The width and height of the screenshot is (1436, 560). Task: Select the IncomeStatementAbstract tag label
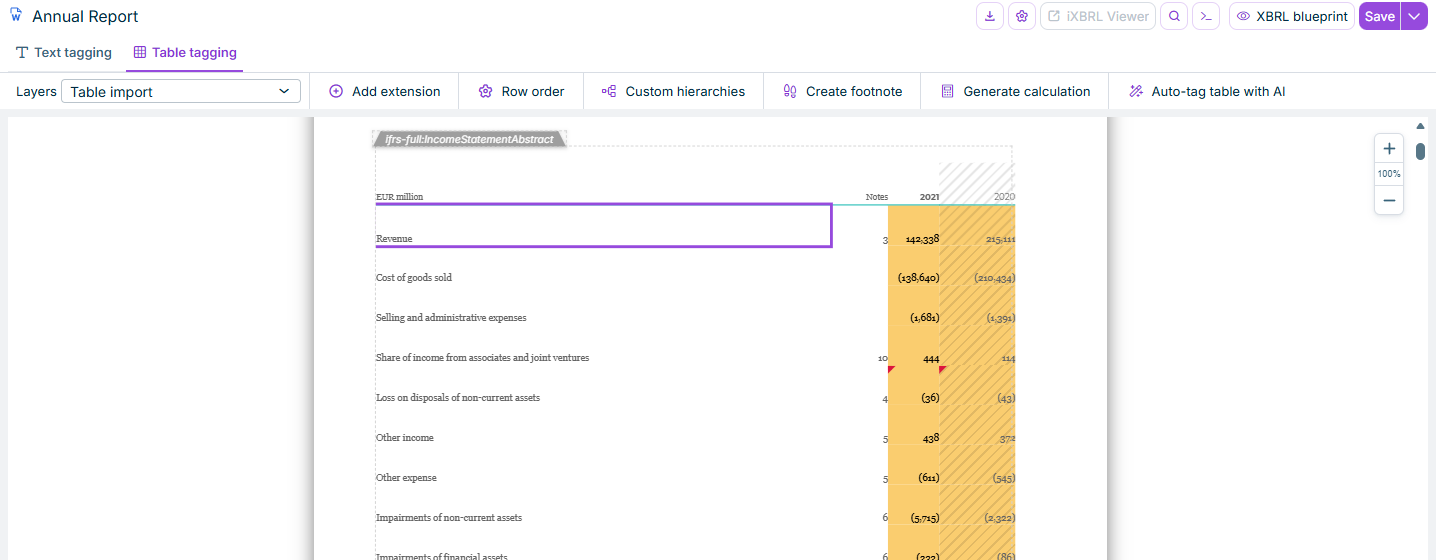point(469,139)
